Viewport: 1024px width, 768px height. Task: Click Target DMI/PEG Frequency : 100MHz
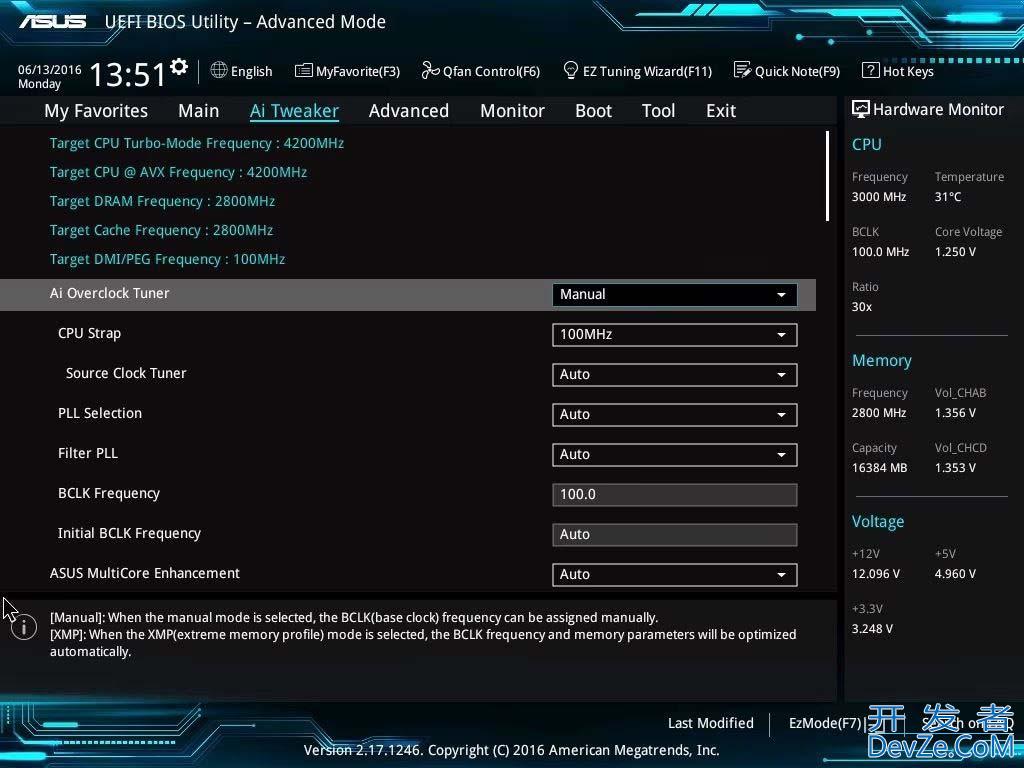coord(167,259)
